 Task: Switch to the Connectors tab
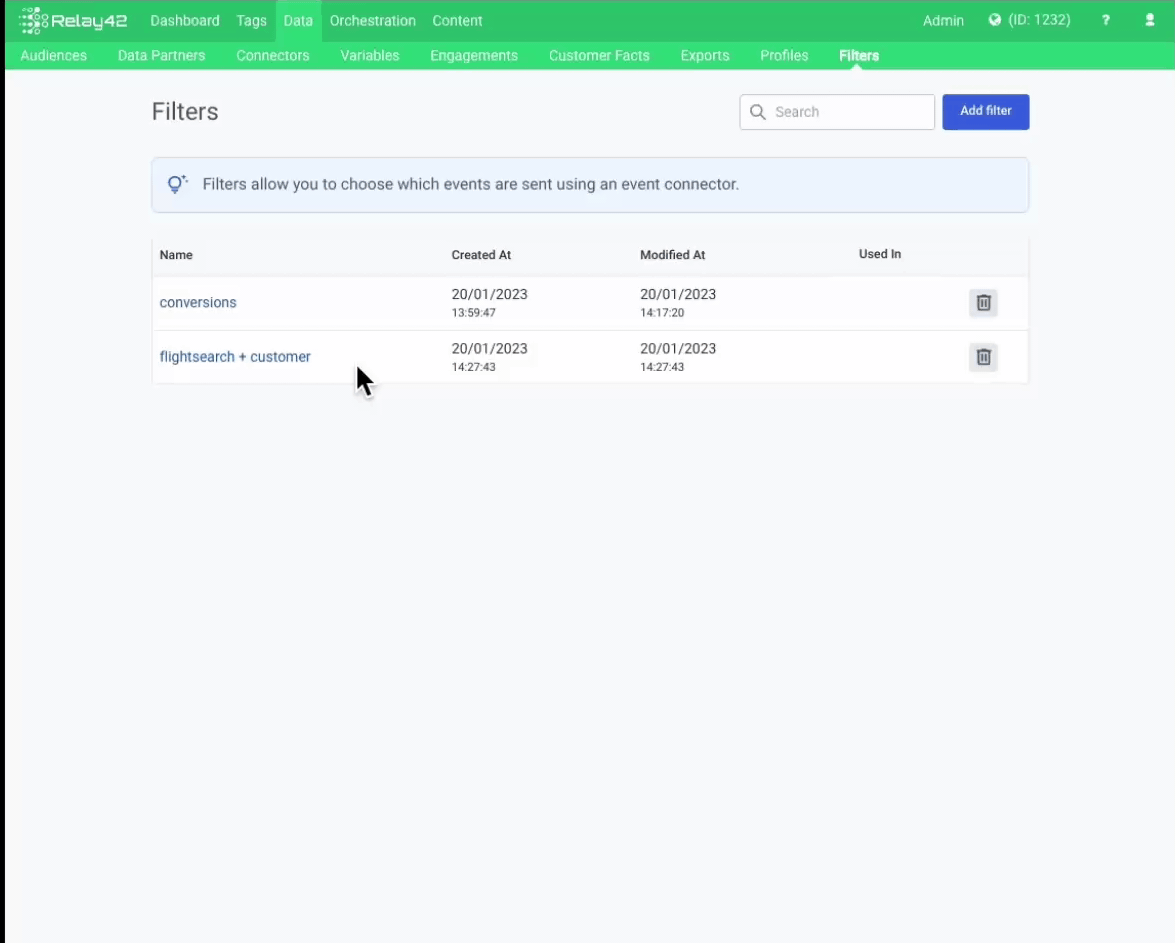pyautogui.click(x=272, y=56)
